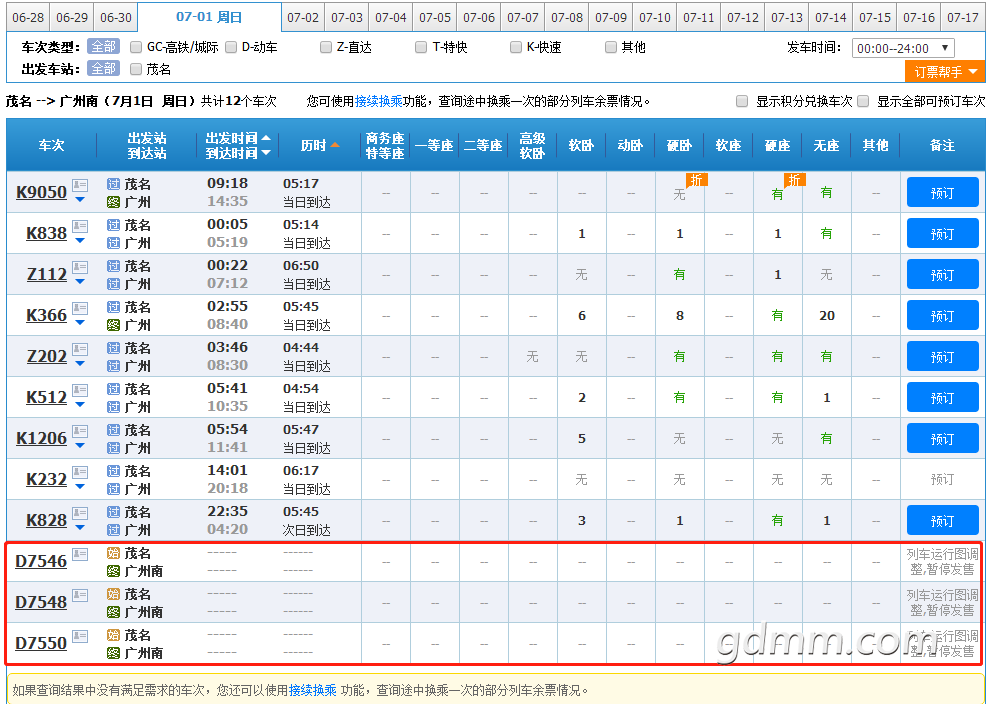Tick the K-快速 train type checkbox

click(516, 47)
